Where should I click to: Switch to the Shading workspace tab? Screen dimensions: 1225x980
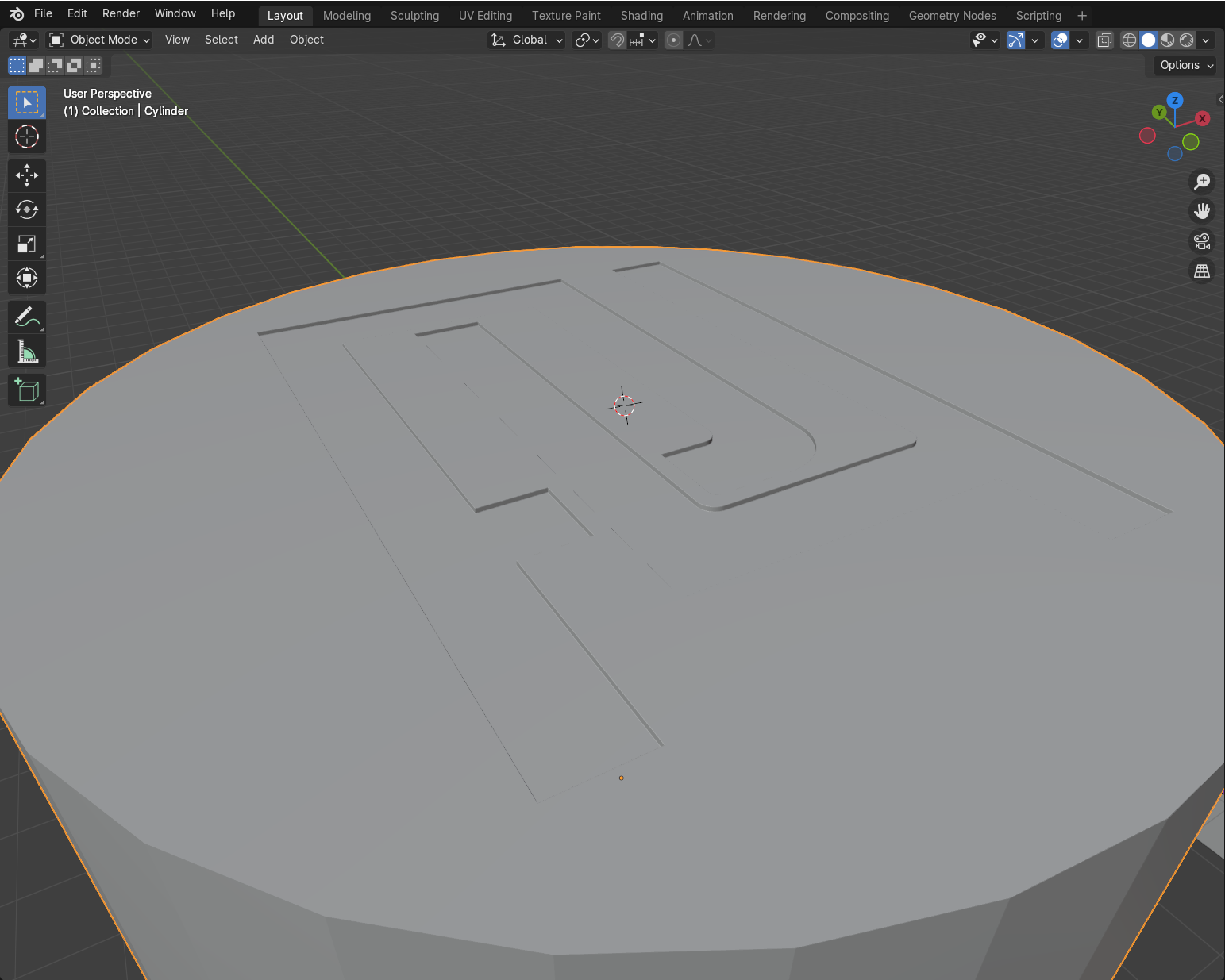(641, 16)
